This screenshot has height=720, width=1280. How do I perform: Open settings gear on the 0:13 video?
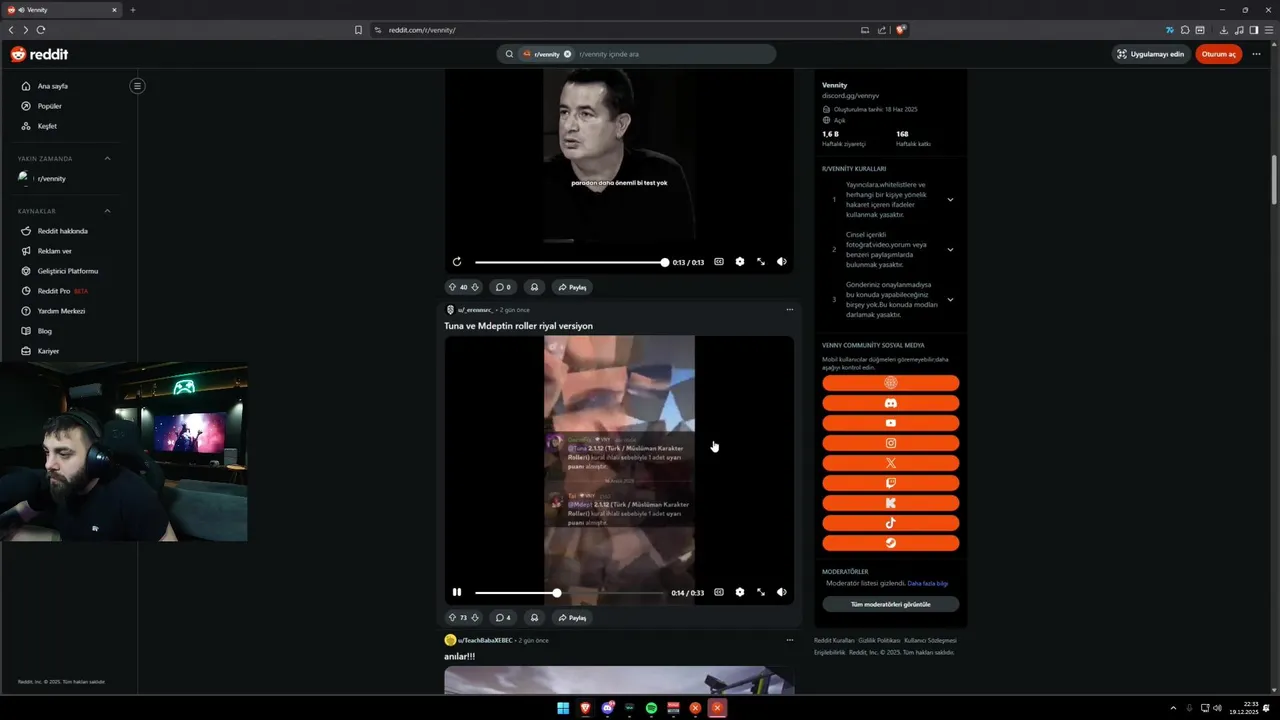740,262
